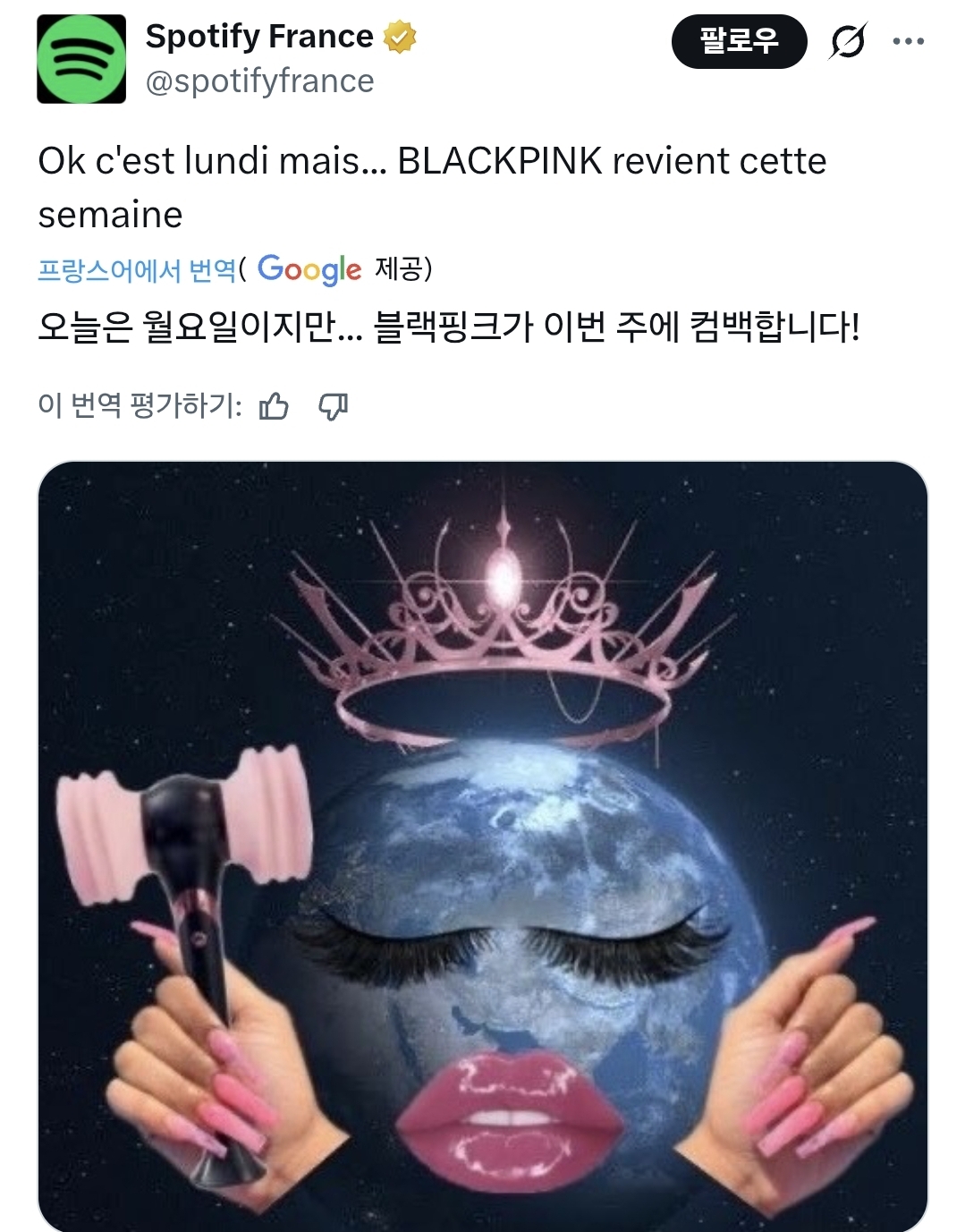Screen dimensions: 965x1232
Task: Open the Spotify France profile avatar
Action: (81, 59)
